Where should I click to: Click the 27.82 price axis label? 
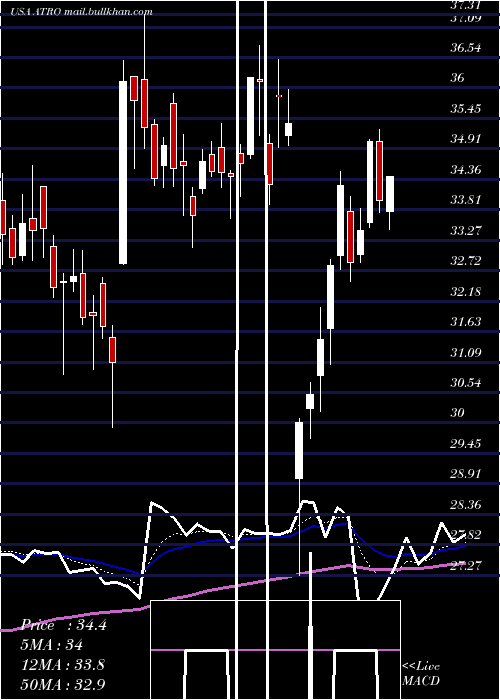click(466, 535)
